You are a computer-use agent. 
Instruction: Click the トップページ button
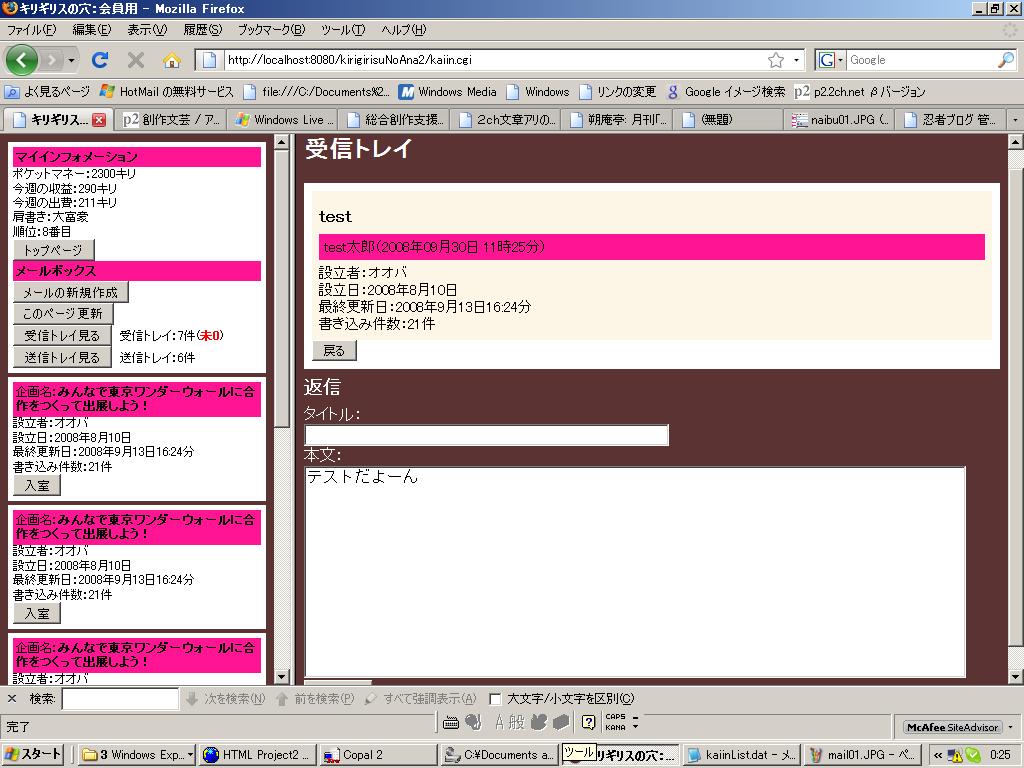click(x=54, y=250)
